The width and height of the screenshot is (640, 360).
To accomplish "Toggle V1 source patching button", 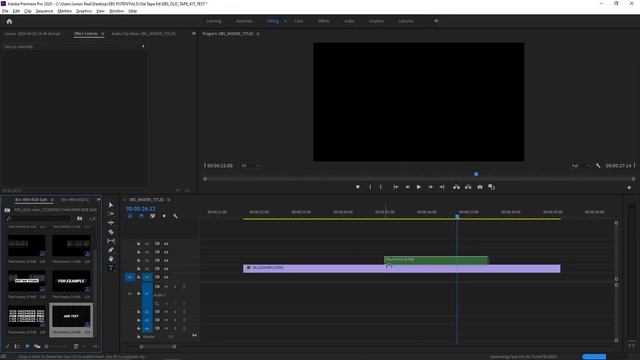I will tap(130, 277).
